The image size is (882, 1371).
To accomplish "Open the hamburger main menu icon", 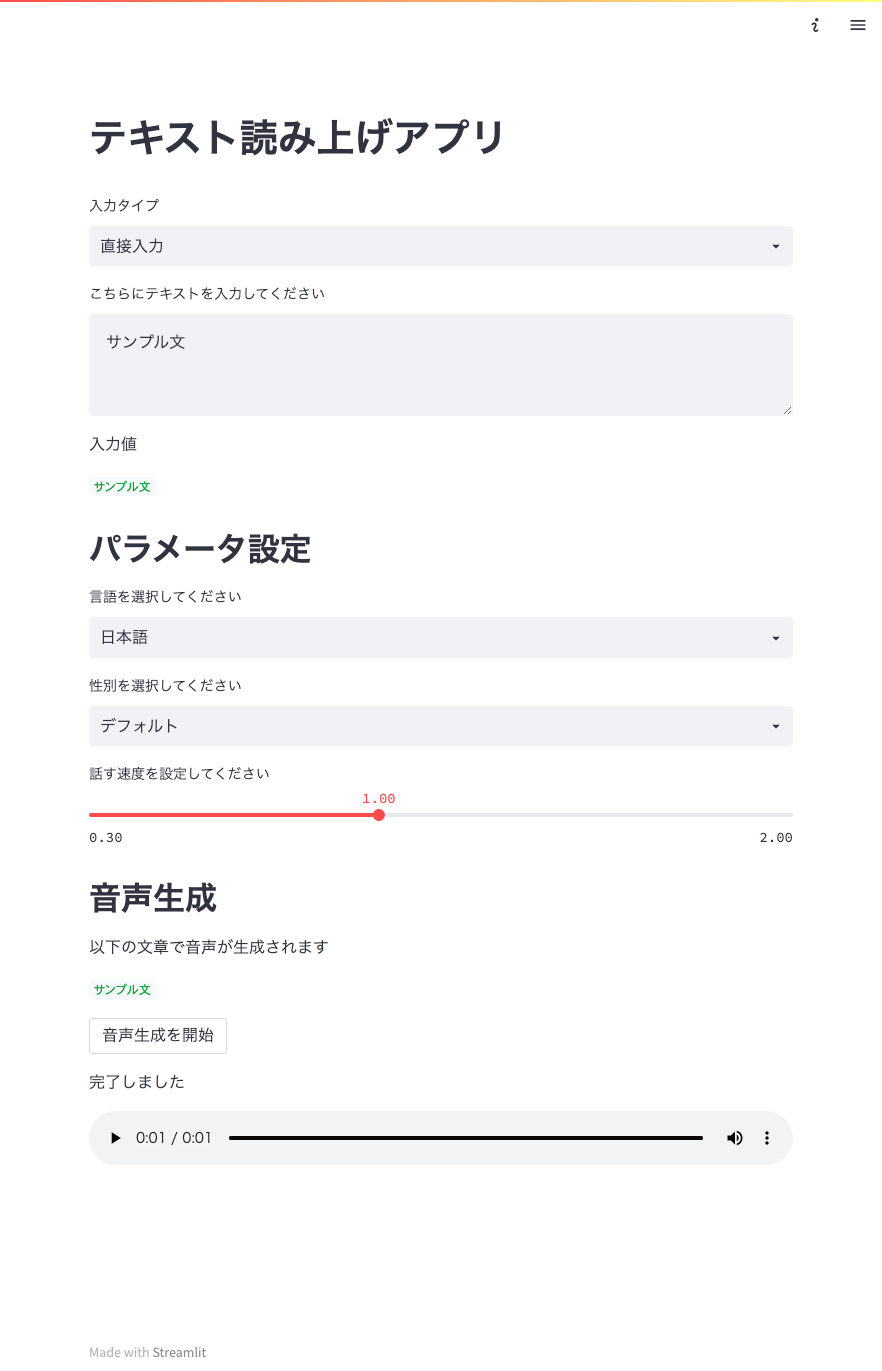I will tap(857, 25).
